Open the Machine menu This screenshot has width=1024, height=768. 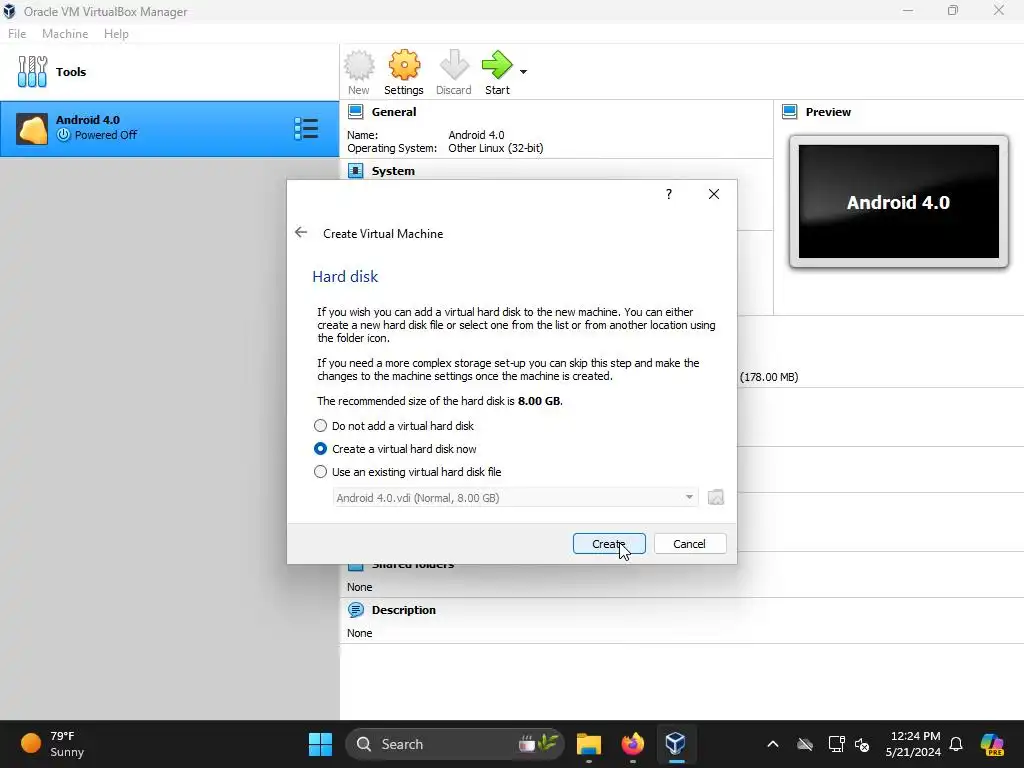[x=65, y=34]
